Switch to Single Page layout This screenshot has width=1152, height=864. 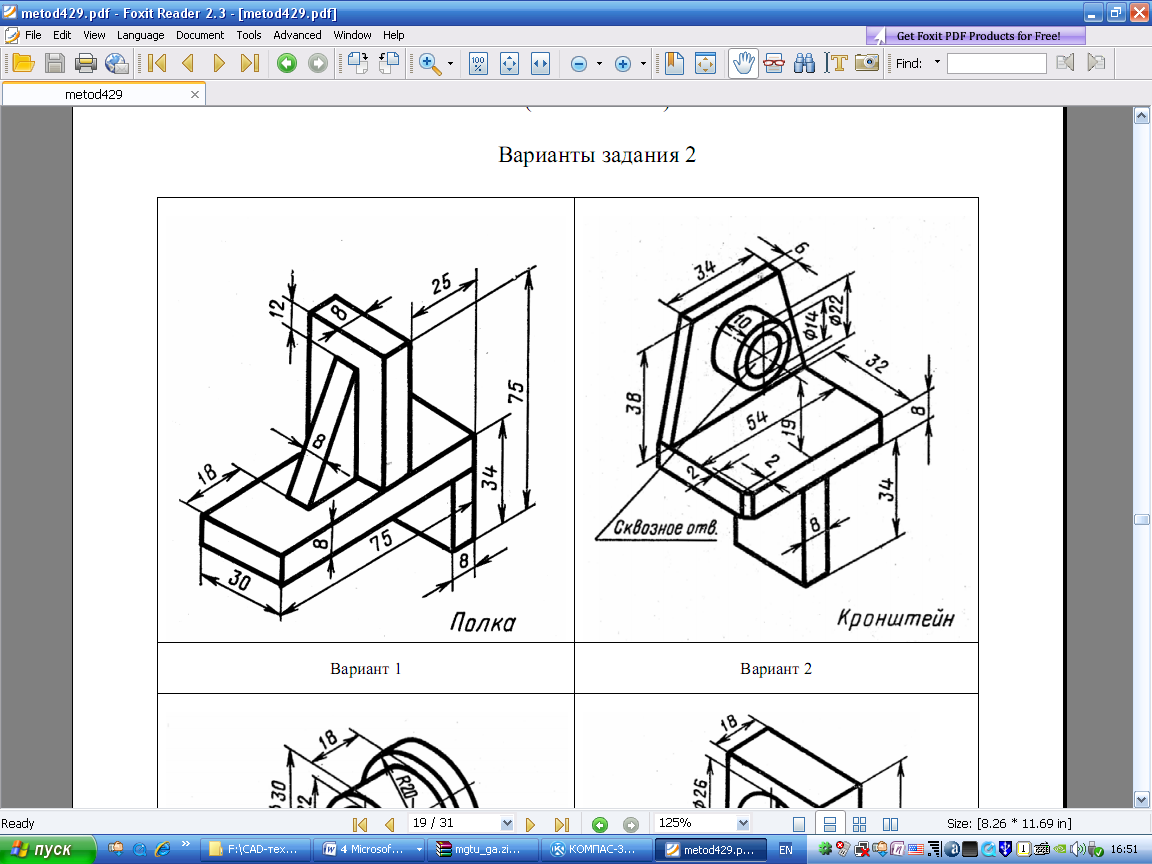[799, 824]
